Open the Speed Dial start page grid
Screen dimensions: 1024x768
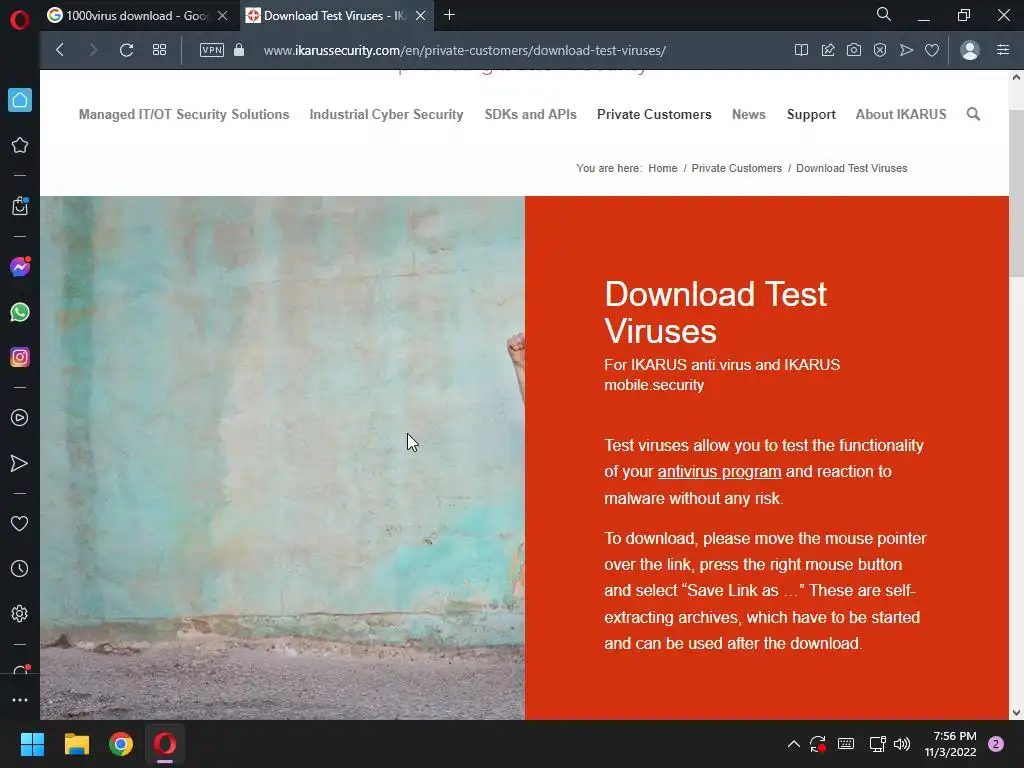tap(159, 50)
